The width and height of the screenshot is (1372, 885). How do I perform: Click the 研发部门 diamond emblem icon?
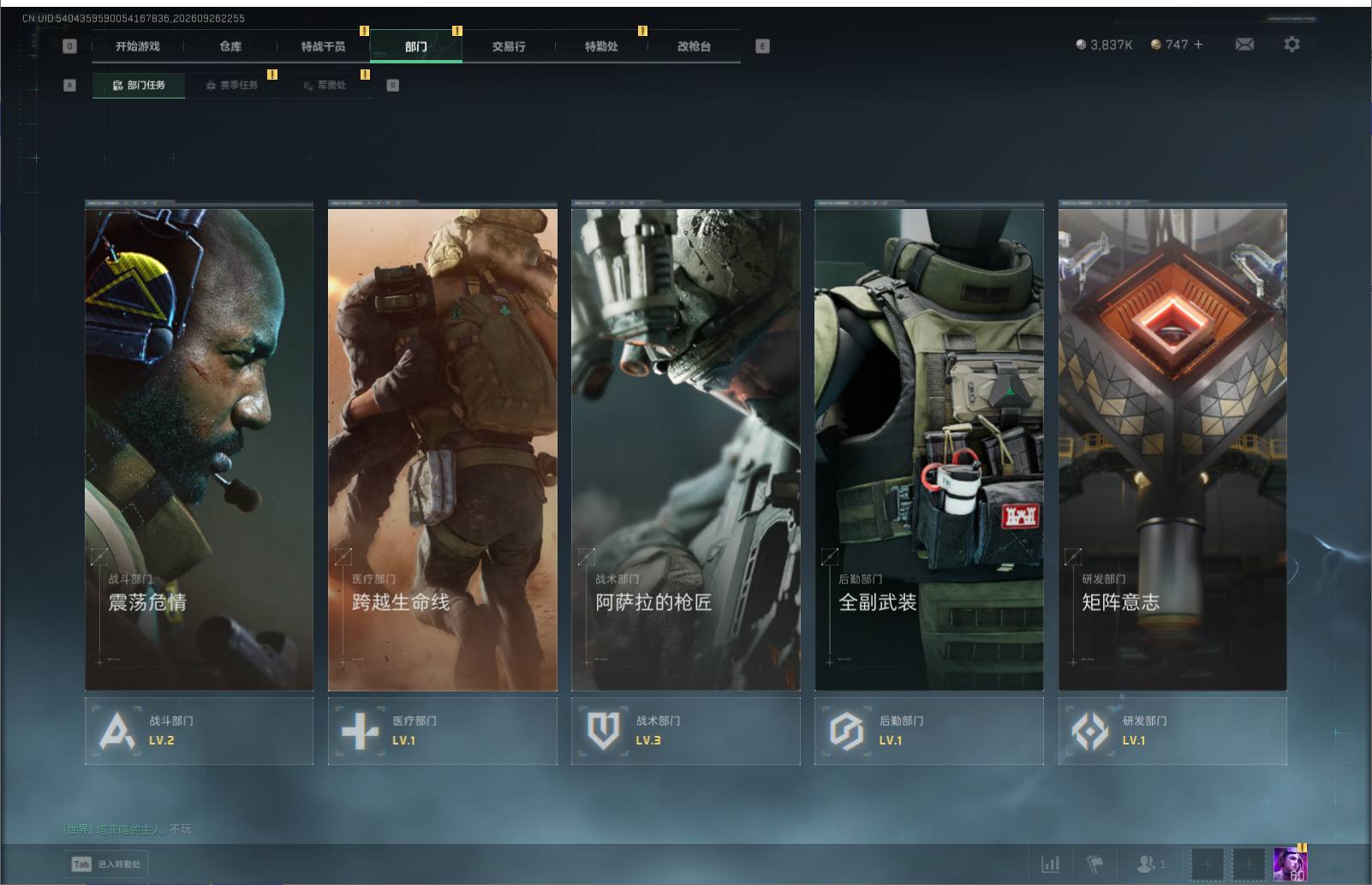click(x=1089, y=731)
